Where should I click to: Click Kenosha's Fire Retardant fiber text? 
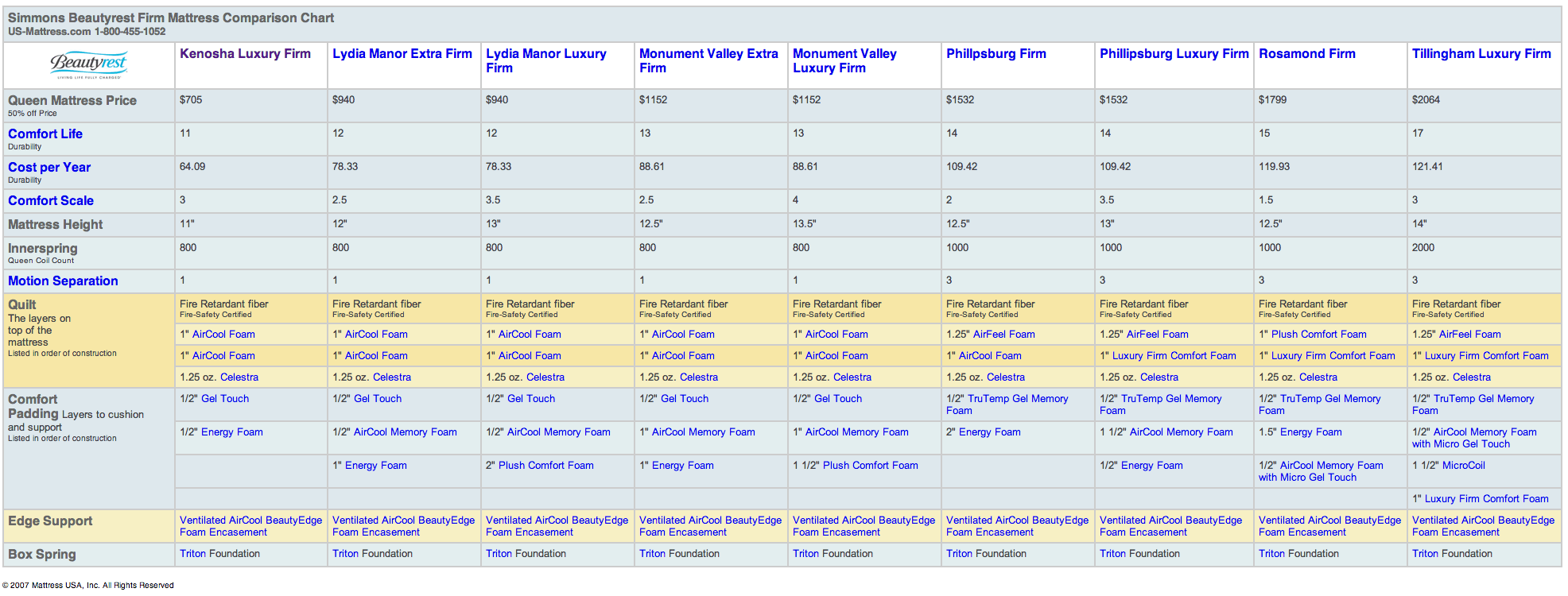pos(224,304)
